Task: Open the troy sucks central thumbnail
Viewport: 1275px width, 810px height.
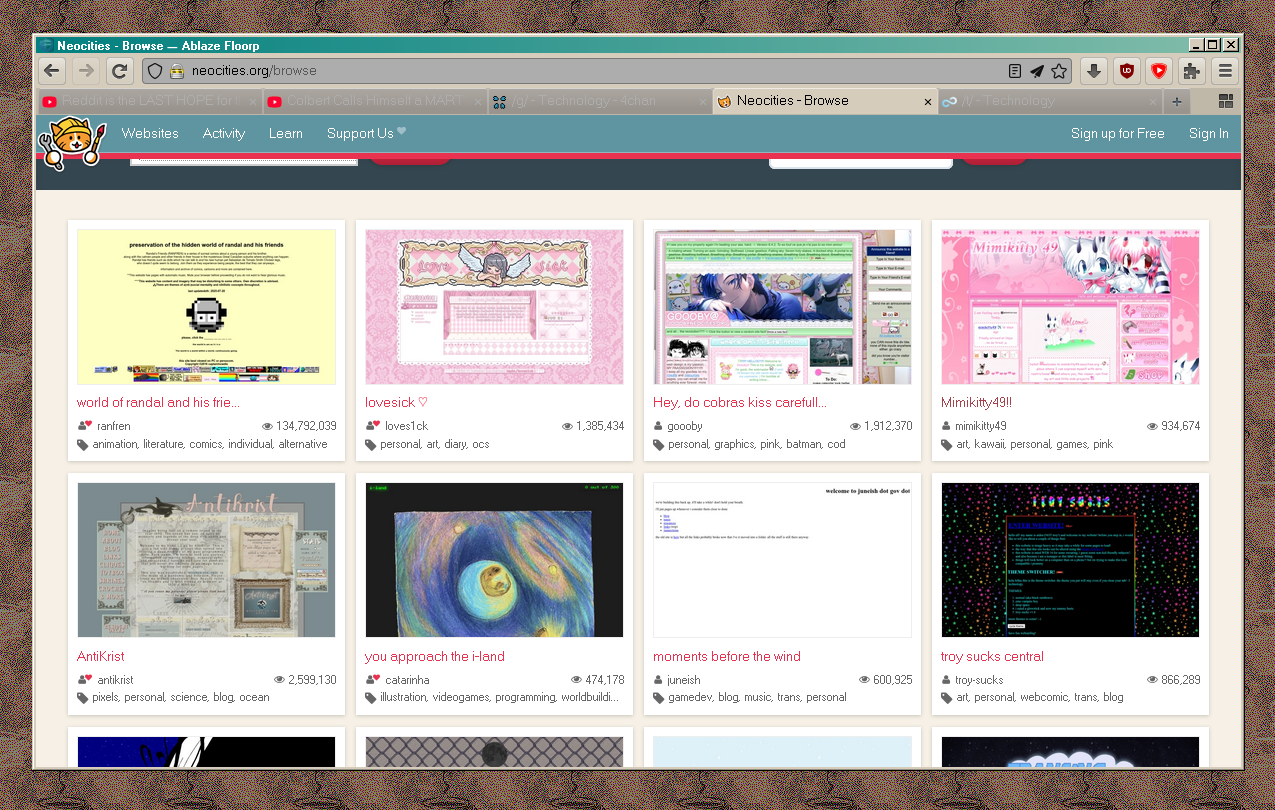Action: (1070, 560)
